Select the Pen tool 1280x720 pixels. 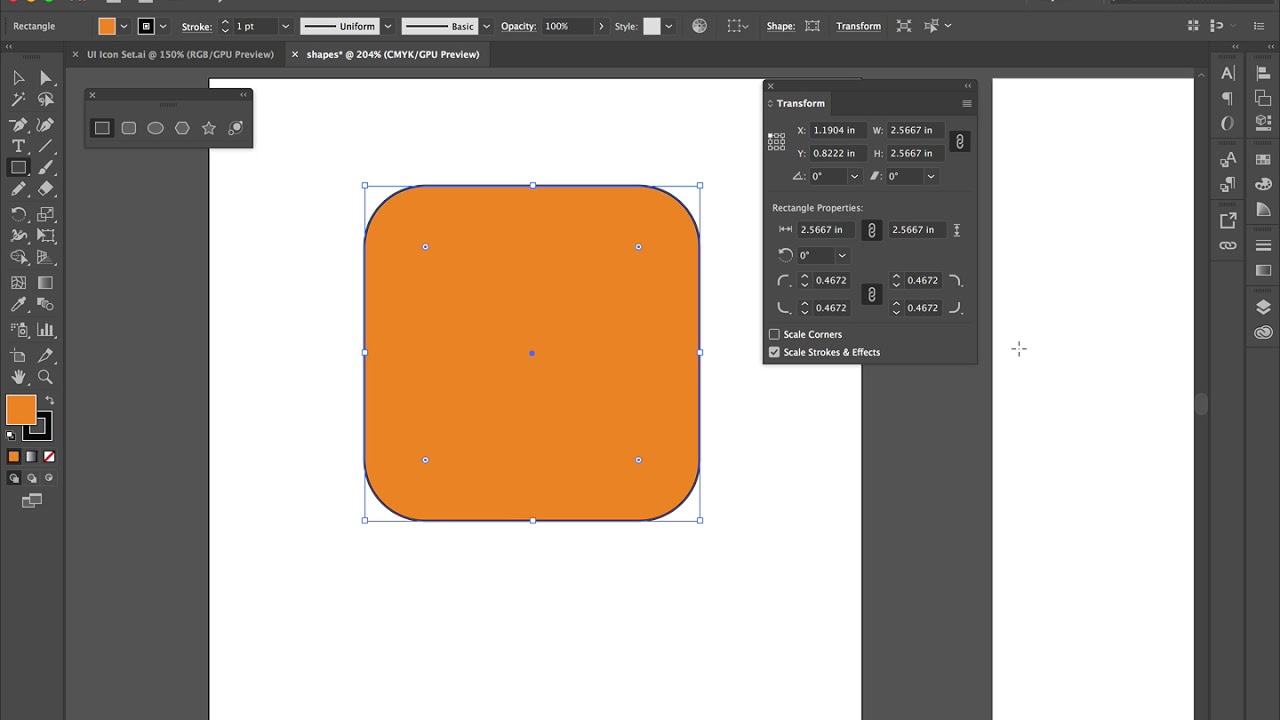click(x=18, y=124)
